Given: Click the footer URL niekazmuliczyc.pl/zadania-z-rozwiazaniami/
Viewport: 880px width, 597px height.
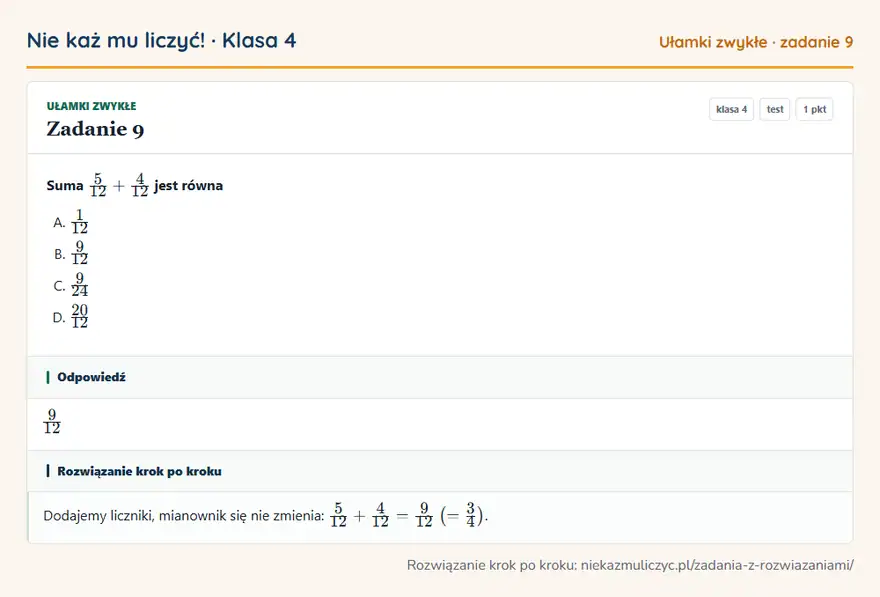Looking at the screenshot, I should tap(717, 565).
